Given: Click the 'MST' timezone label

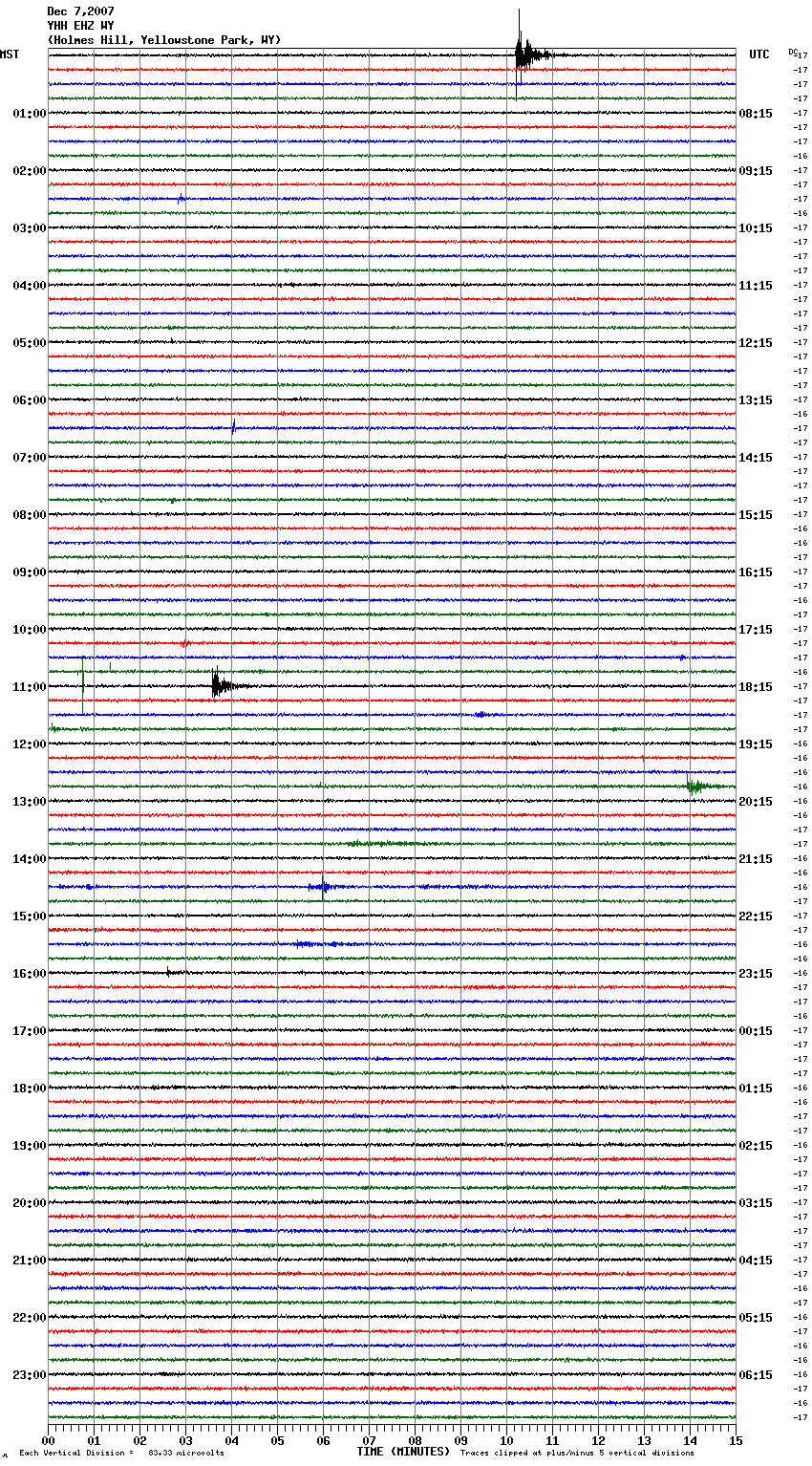Looking at the screenshot, I should 10,54.
